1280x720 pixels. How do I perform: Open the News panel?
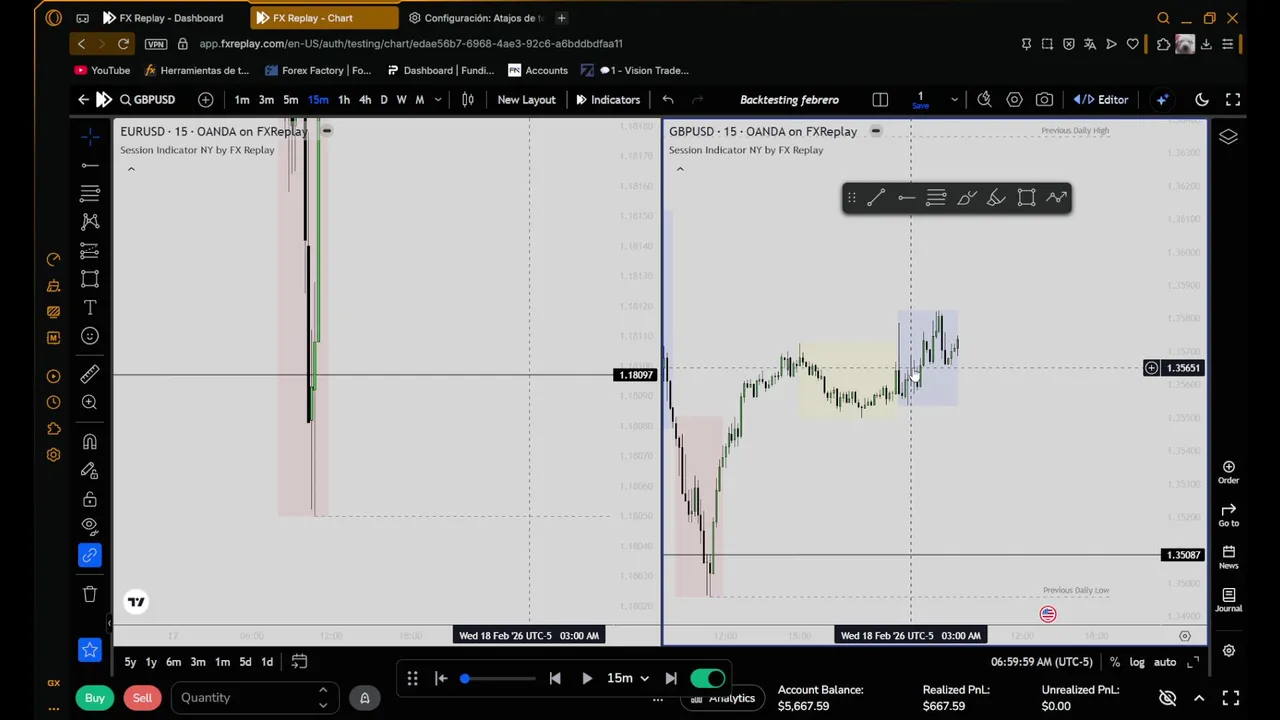[x=1228, y=558]
